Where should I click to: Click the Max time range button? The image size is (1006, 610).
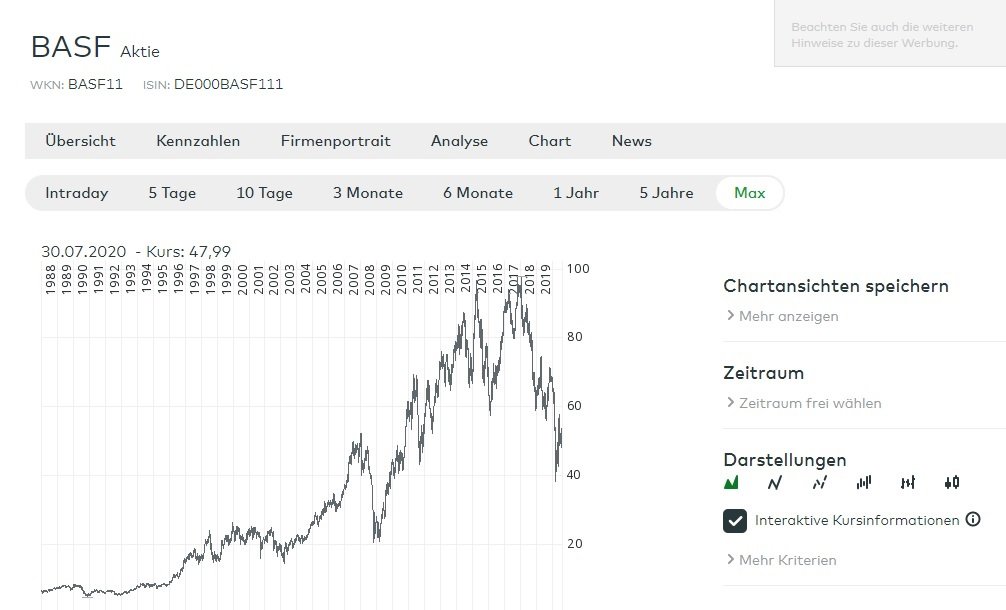[x=749, y=193]
